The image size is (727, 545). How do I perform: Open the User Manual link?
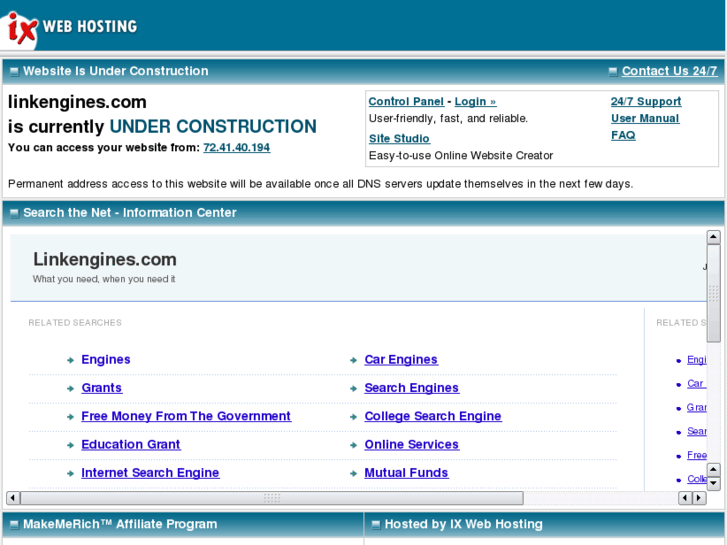(x=645, y=118)
